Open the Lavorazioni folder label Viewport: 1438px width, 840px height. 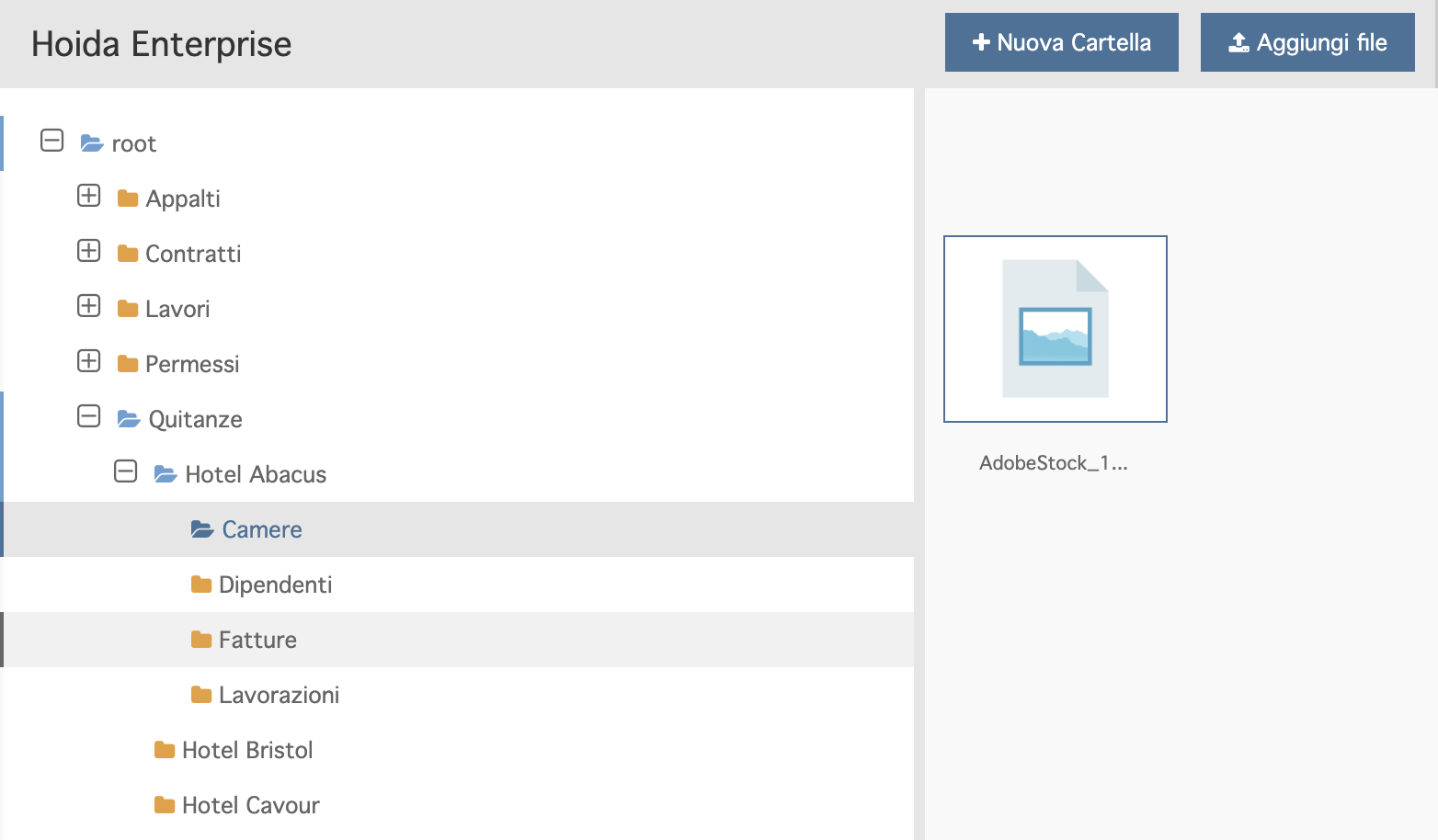(x=280, y=695)
